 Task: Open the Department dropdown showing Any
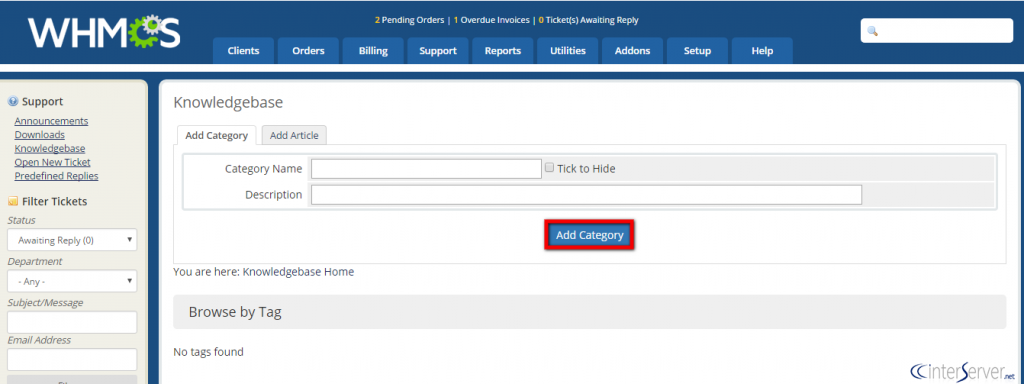coord(72,281)
